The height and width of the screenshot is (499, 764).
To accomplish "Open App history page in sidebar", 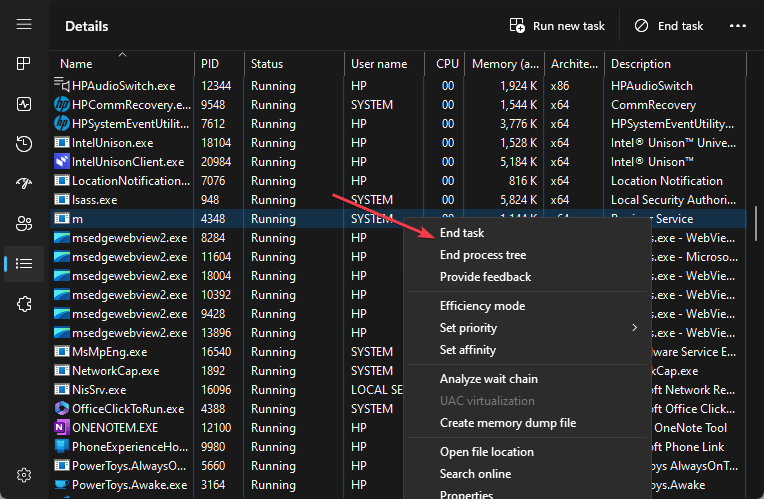I will pyautogui.click(x=24, y=144).
